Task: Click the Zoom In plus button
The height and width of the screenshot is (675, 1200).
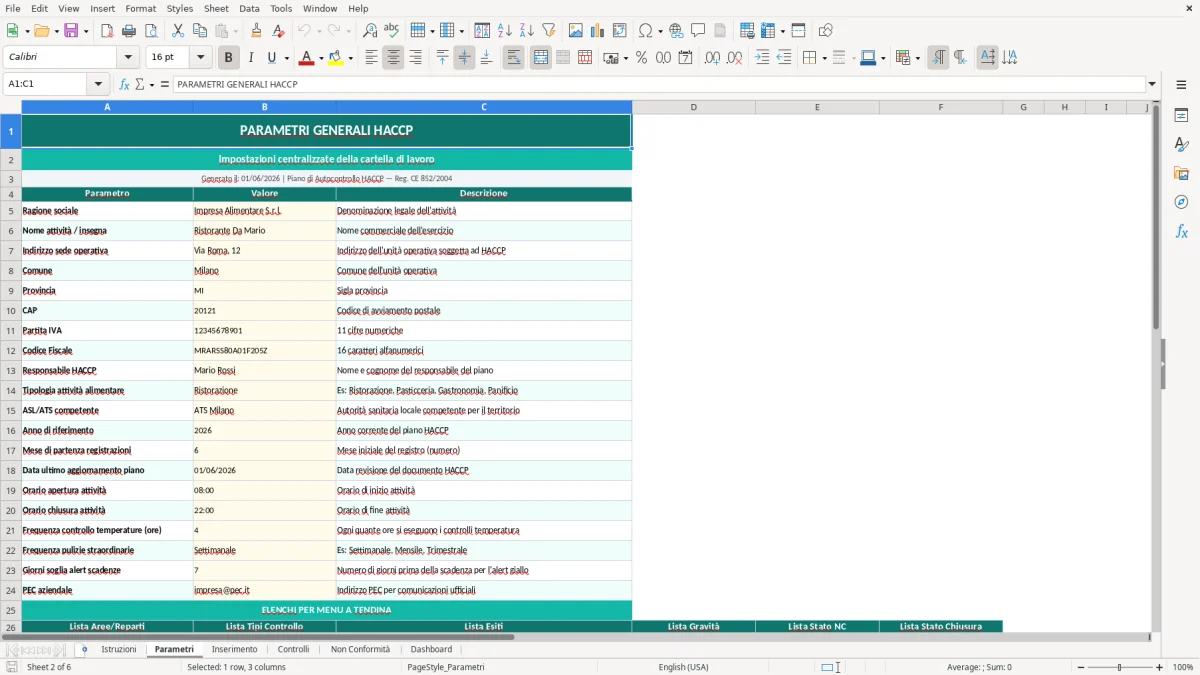Action: point(1160,667)
